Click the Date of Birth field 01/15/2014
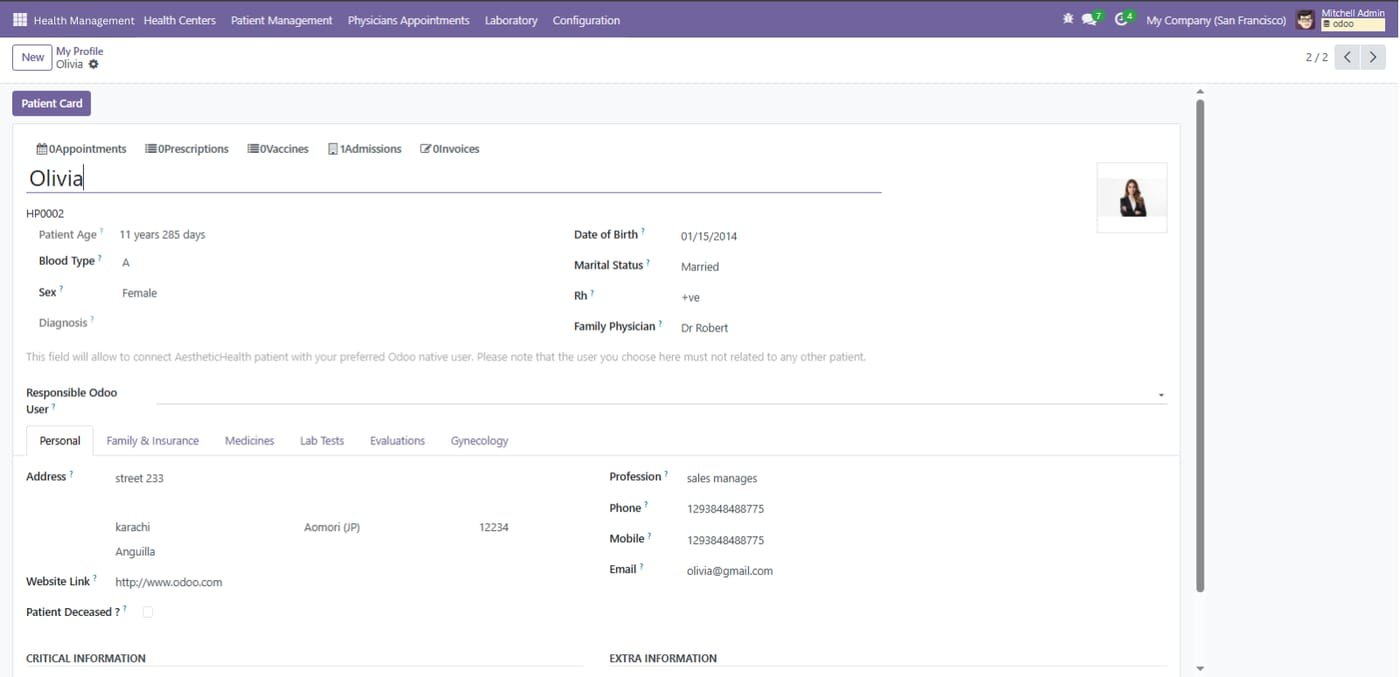Image resolution: width=1400 pixels, height=677 pixels. (x=709, y=237)
